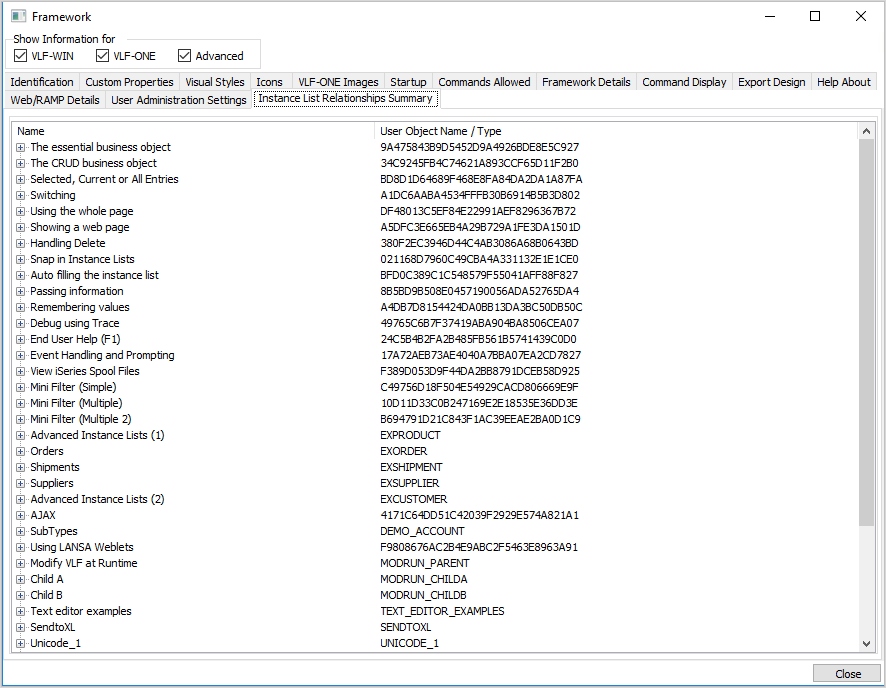Click the EXPRODUCT object name
This screenshot has width=886, height=688.
(410, 436)
